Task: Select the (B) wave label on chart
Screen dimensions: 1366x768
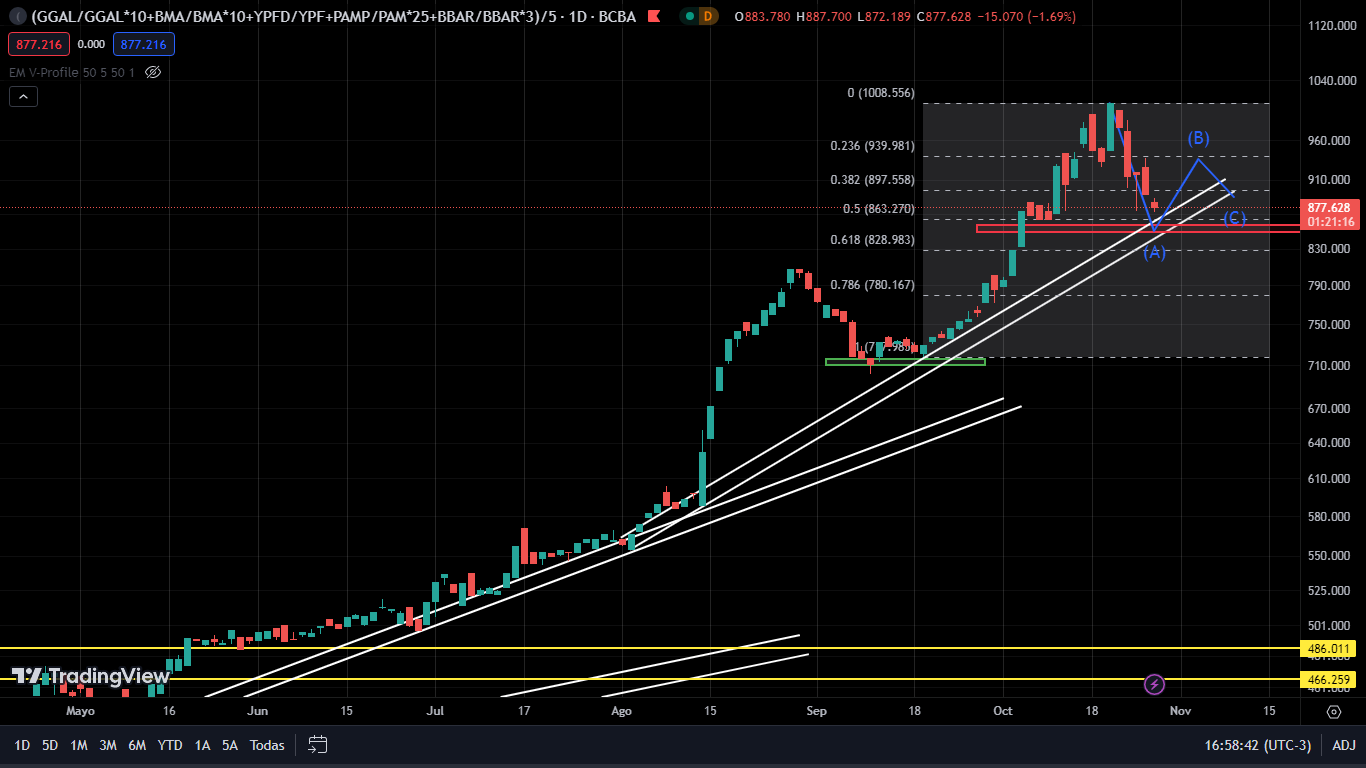Action: point(1199,138)
